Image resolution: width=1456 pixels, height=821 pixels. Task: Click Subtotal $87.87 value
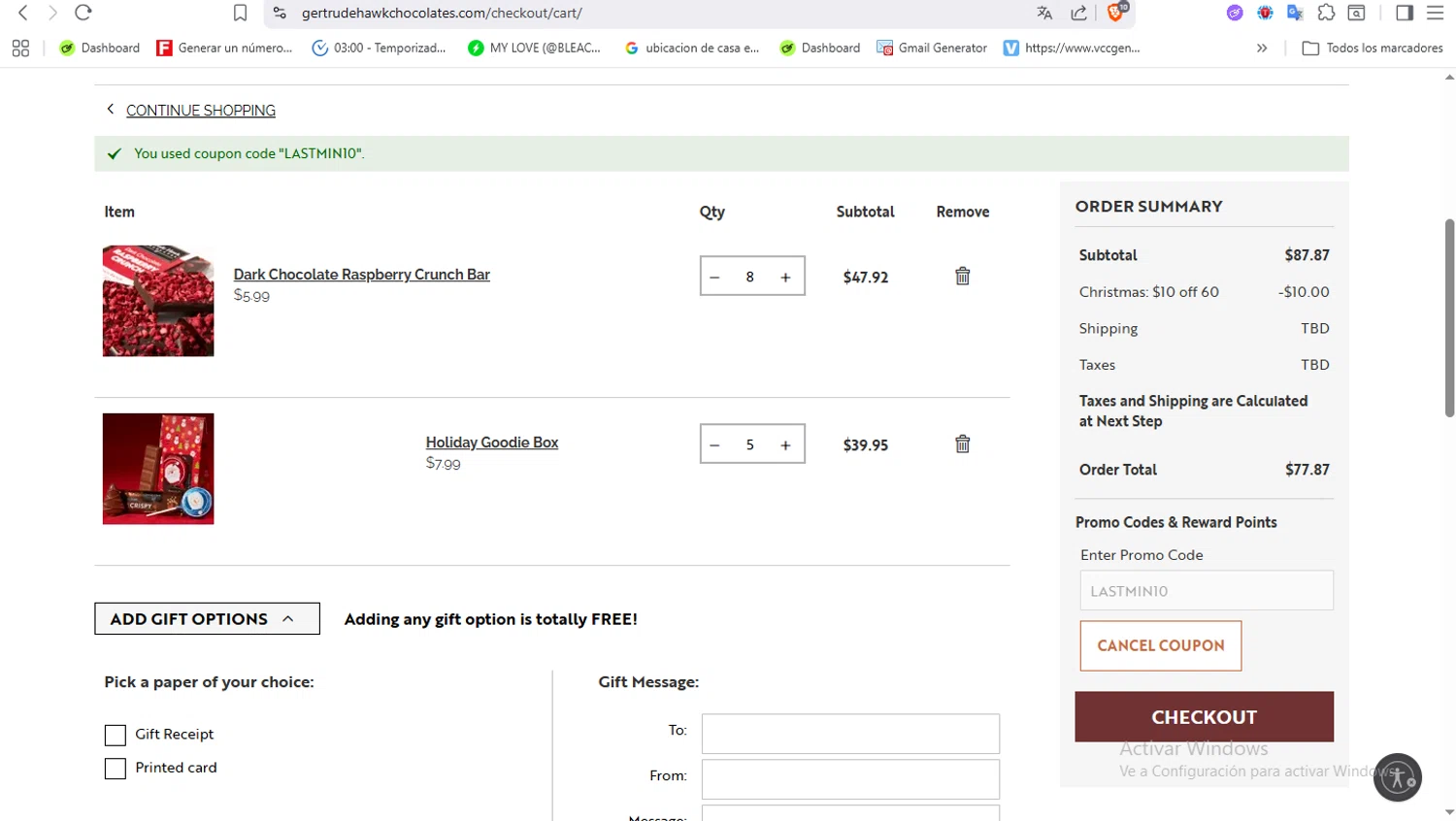[x=1307, y=255]
